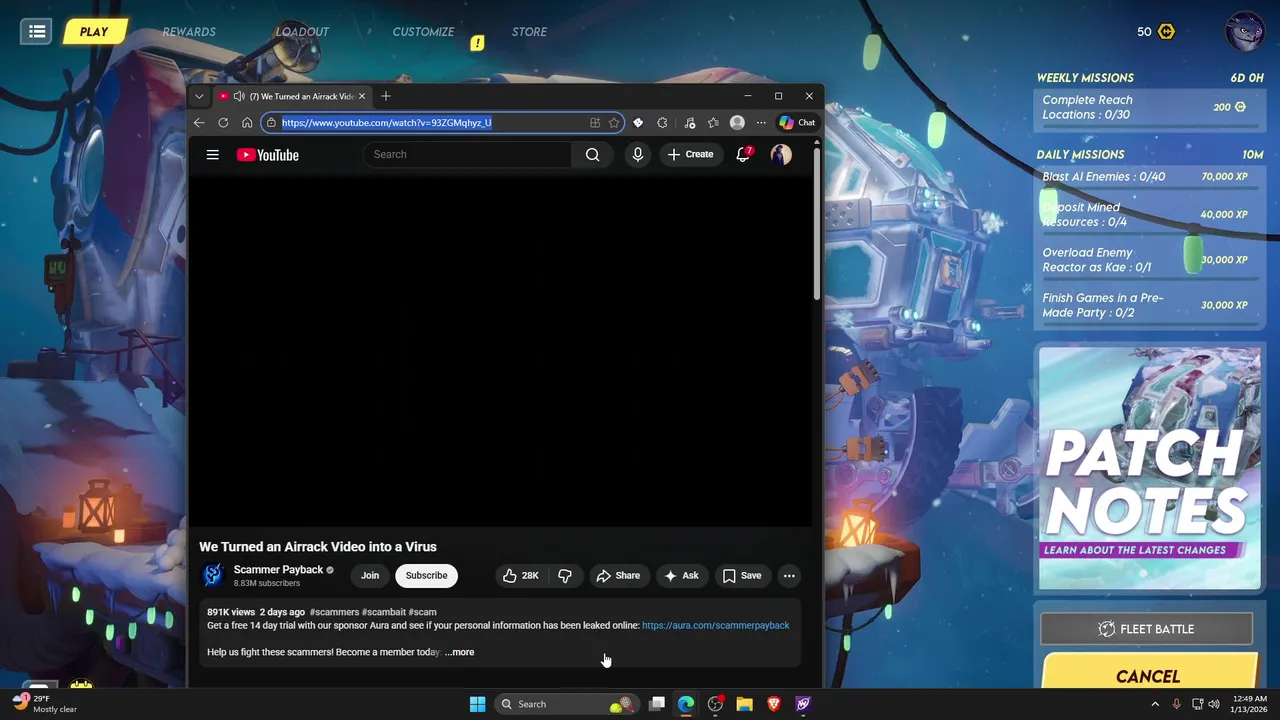1280x720 pixels.
Task: Click into the YouTube Search field
Action: point(468,154)
